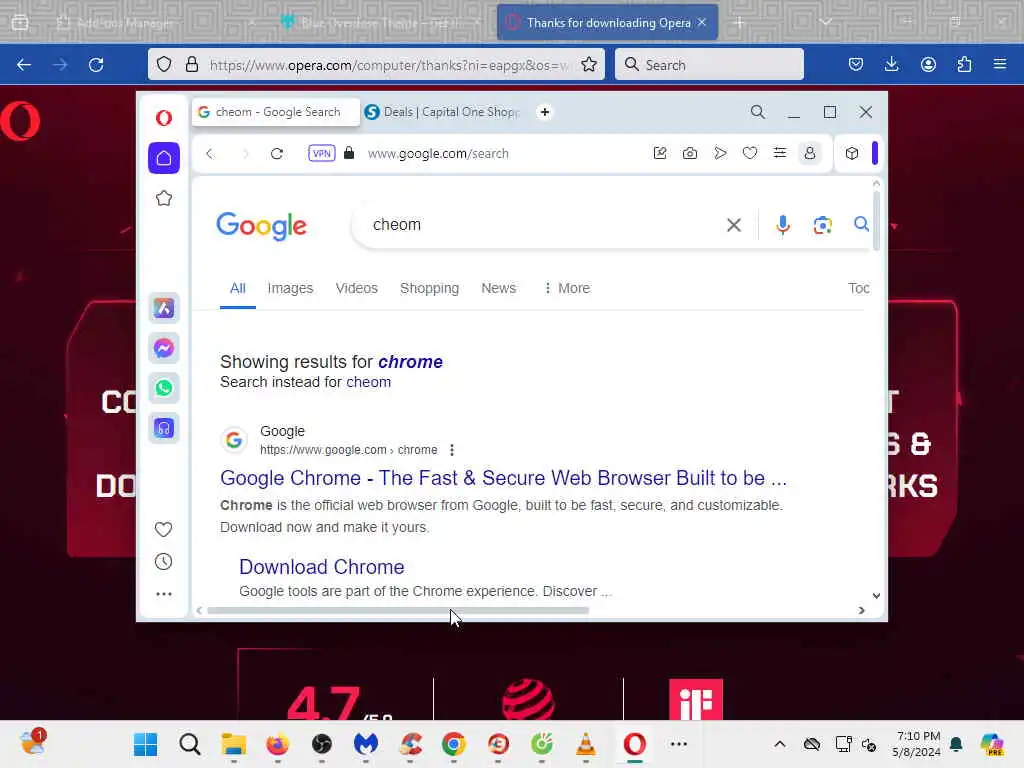Select the All results tab
Viewport: 1024px width, 768px height.
point(238,289)
